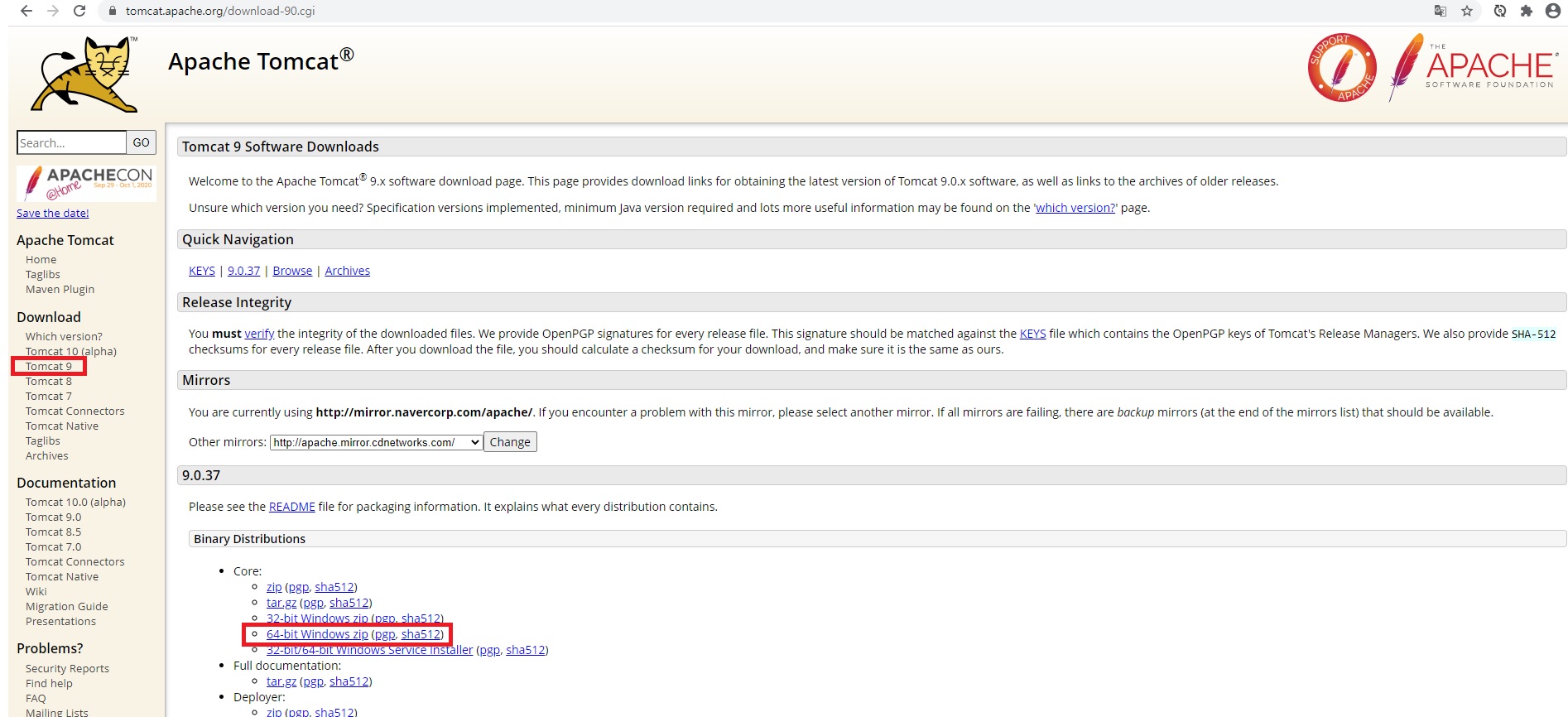The height and width of the screenshot is (717, 1568).
Task: Click Browse in Quick Navigation
Action: [x=292, y=271]
